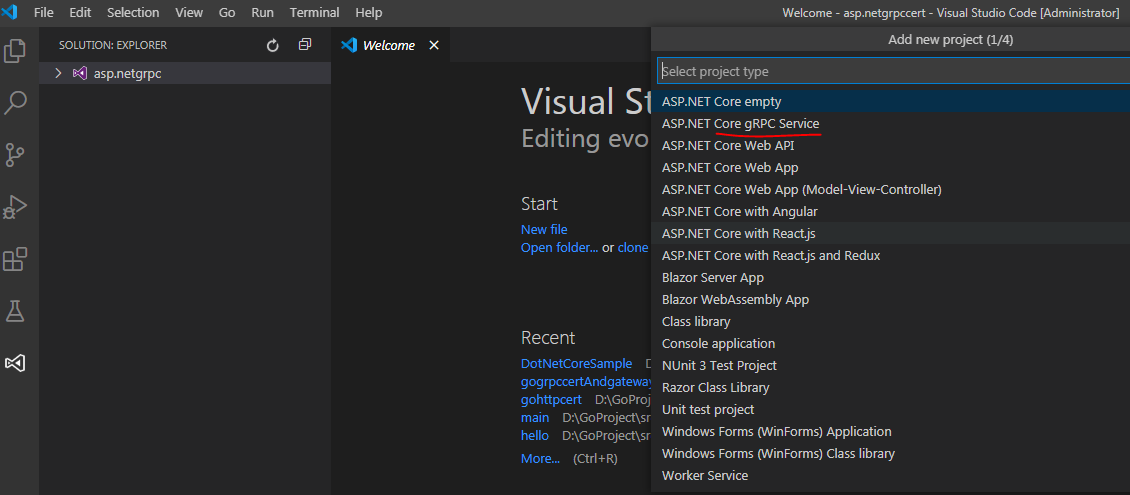Image resolution: width=1130 pixels, height=495 pixels.
Task: Focus the Select project type input
Action: pyautogui.click(x=894, y=71)
